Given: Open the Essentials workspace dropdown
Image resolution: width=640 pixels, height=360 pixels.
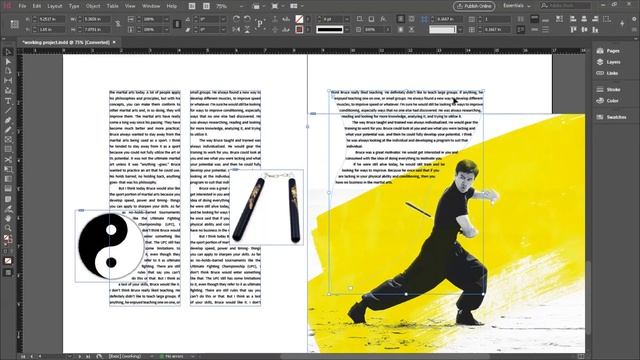Looking at the screenshot, I should pos(517,6).
